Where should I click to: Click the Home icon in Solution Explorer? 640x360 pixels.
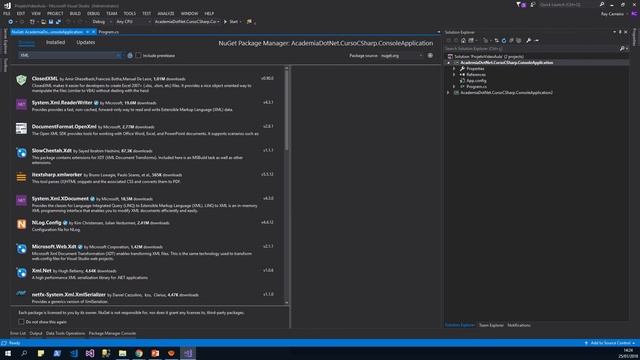coord(463,40)
